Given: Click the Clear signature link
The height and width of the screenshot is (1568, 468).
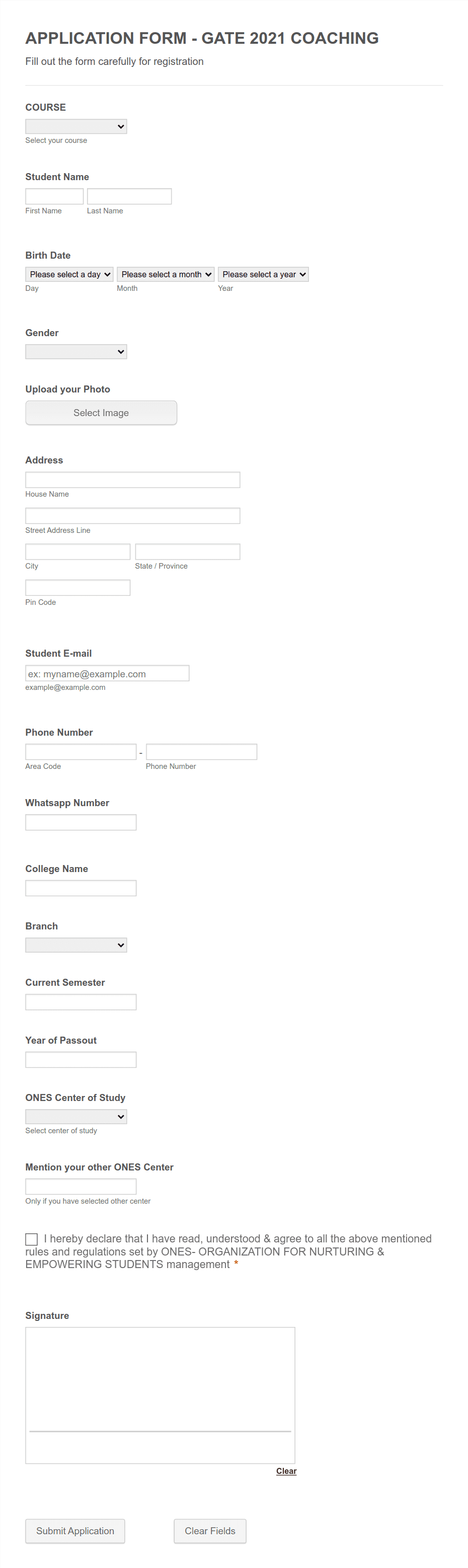Looking at the screenshot, I should pyautogui.click(x=286, y=1470).
